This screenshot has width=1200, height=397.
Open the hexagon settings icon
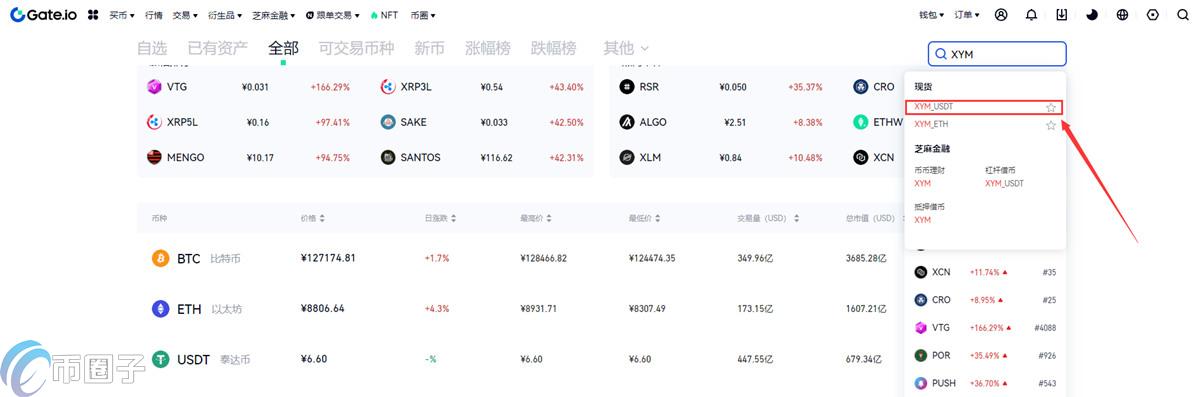tap(1153, 15)
